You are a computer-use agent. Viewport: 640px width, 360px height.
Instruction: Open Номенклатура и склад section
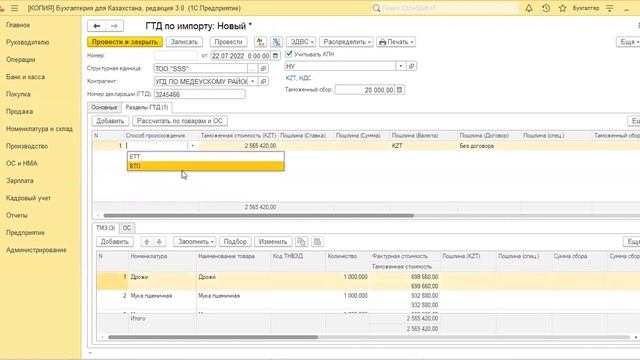(39, 129)
